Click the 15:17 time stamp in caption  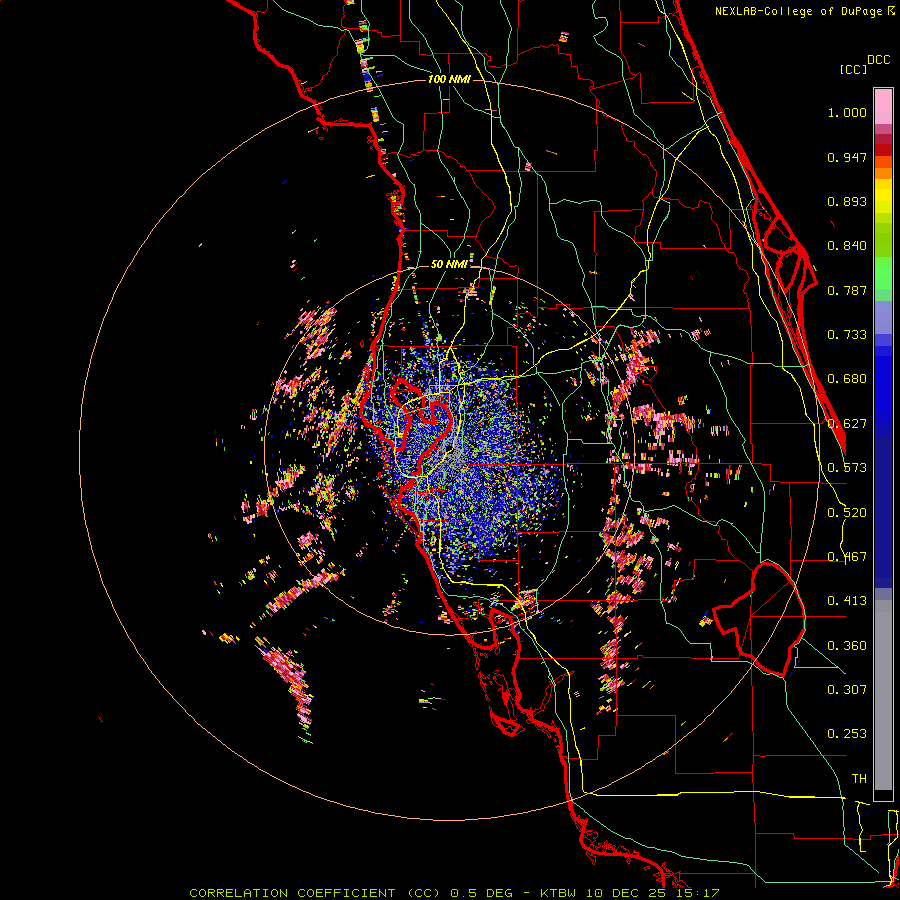click(x=696, y=893)
